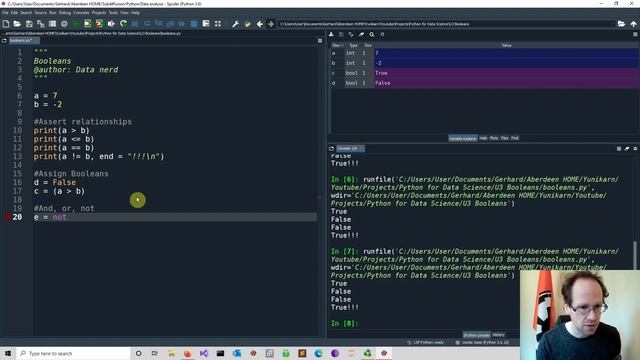Select variable a value 7 cell
640x360 pixels.
click(506, 53)
